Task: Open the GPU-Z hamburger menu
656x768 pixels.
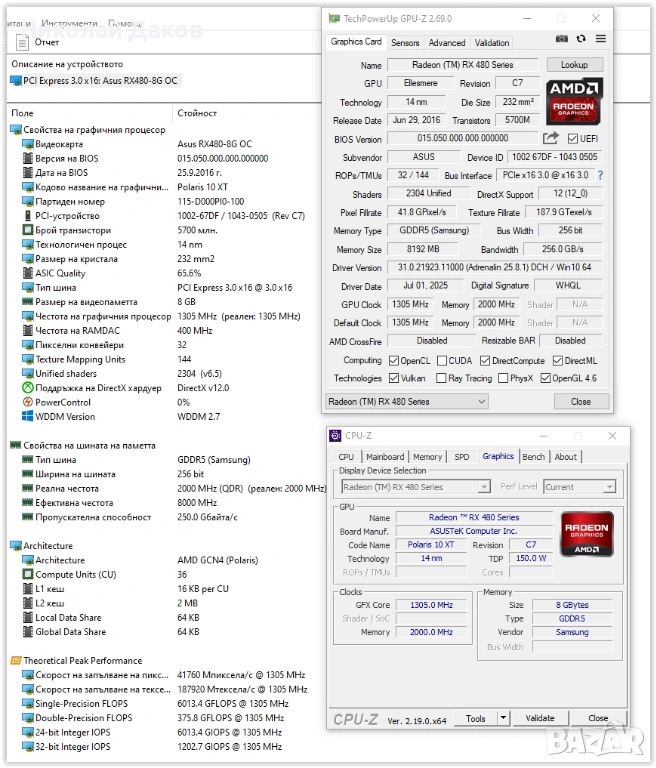Action: (600, 39)
